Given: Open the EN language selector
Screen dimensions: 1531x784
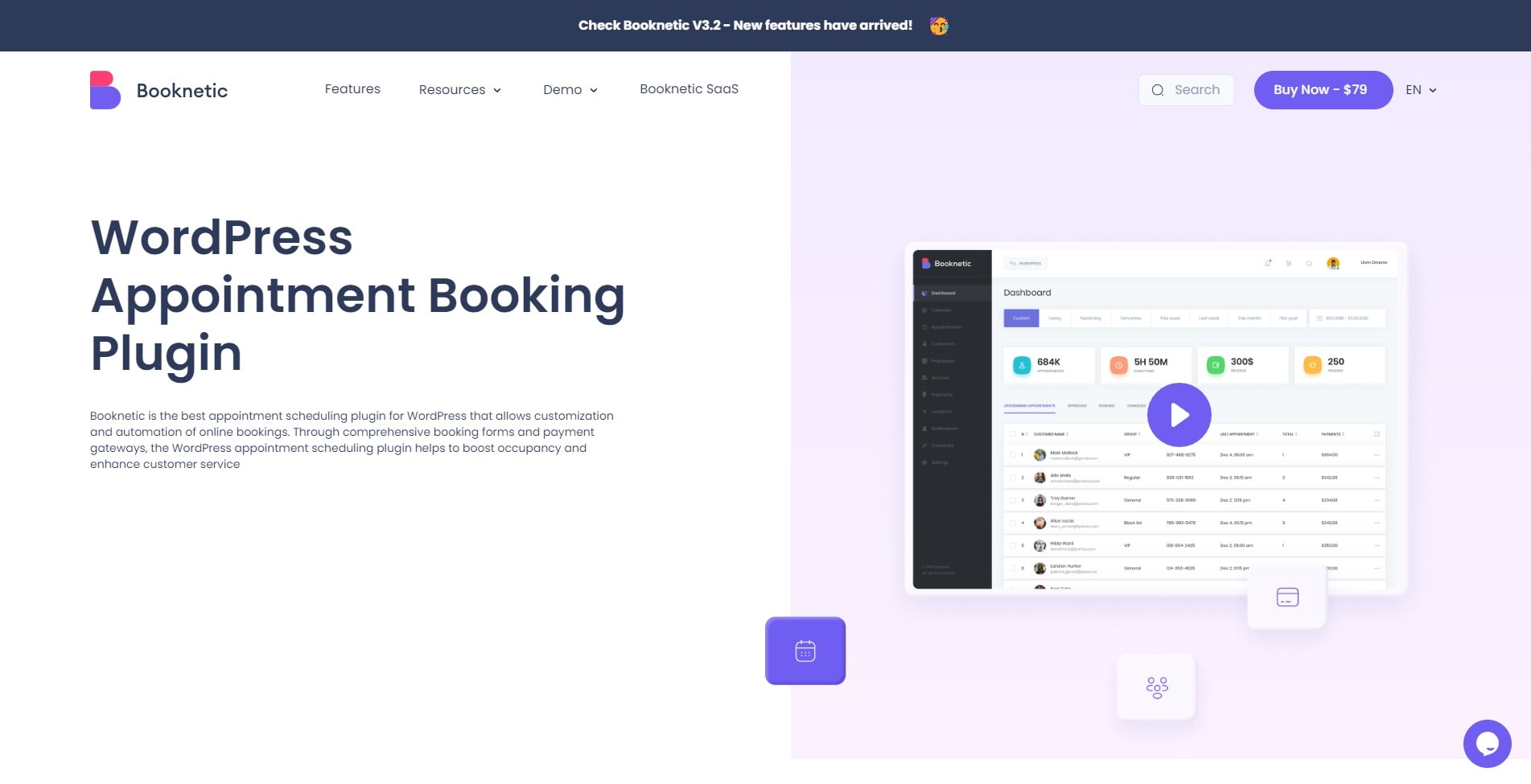Looking at the screenshot, I should click(1421, 90).
